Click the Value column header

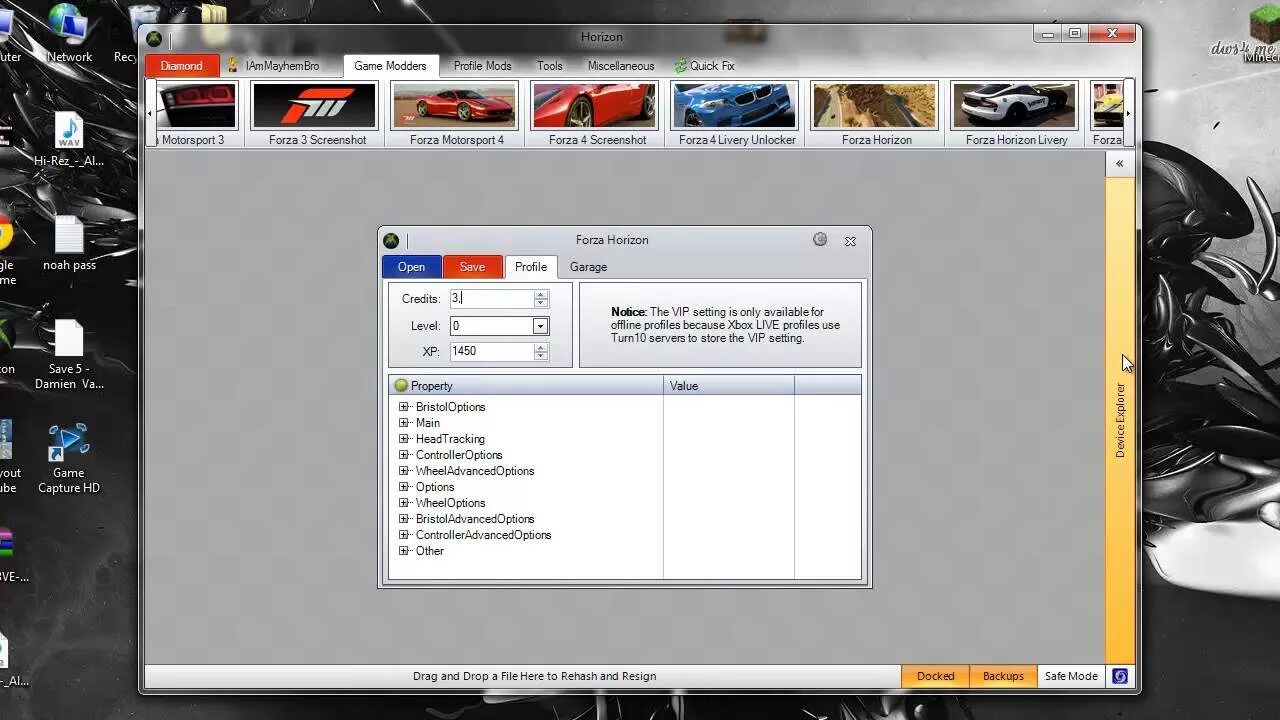click(729, 385)
